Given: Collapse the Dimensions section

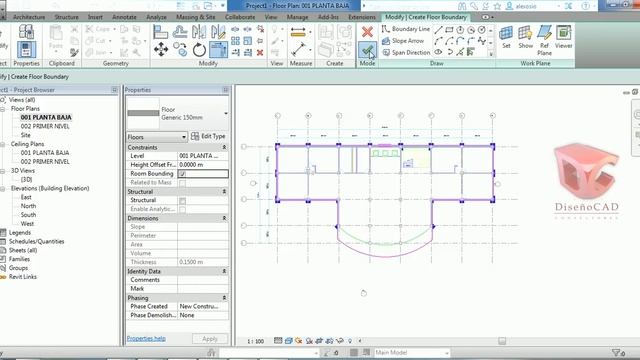Looking at the screenshot, I should [x=224, y=218].
